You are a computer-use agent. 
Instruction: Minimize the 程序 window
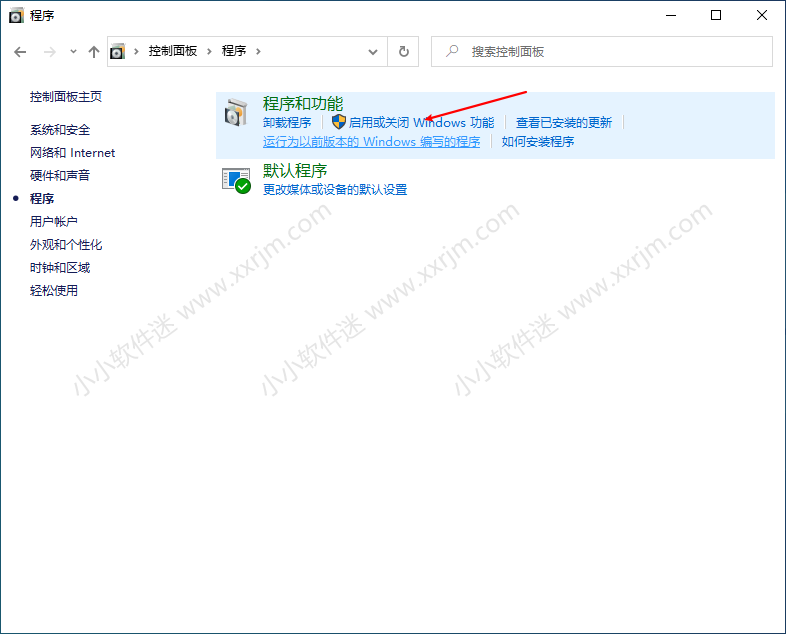(671, 16)
